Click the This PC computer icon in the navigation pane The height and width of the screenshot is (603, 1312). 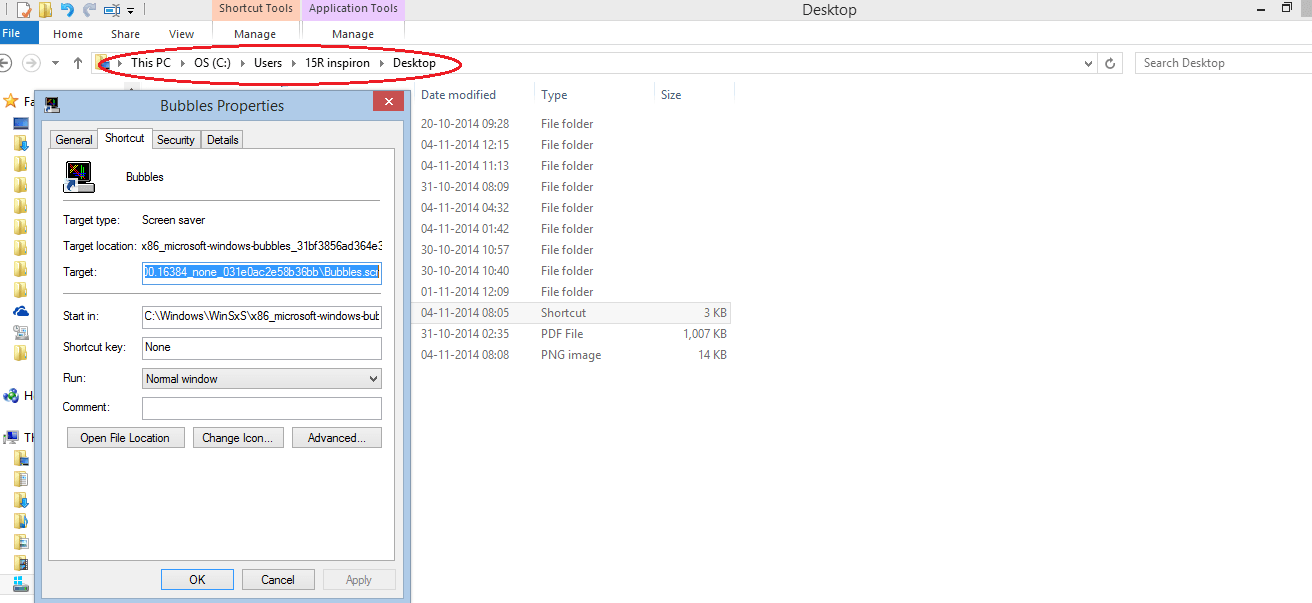(10, 437)
